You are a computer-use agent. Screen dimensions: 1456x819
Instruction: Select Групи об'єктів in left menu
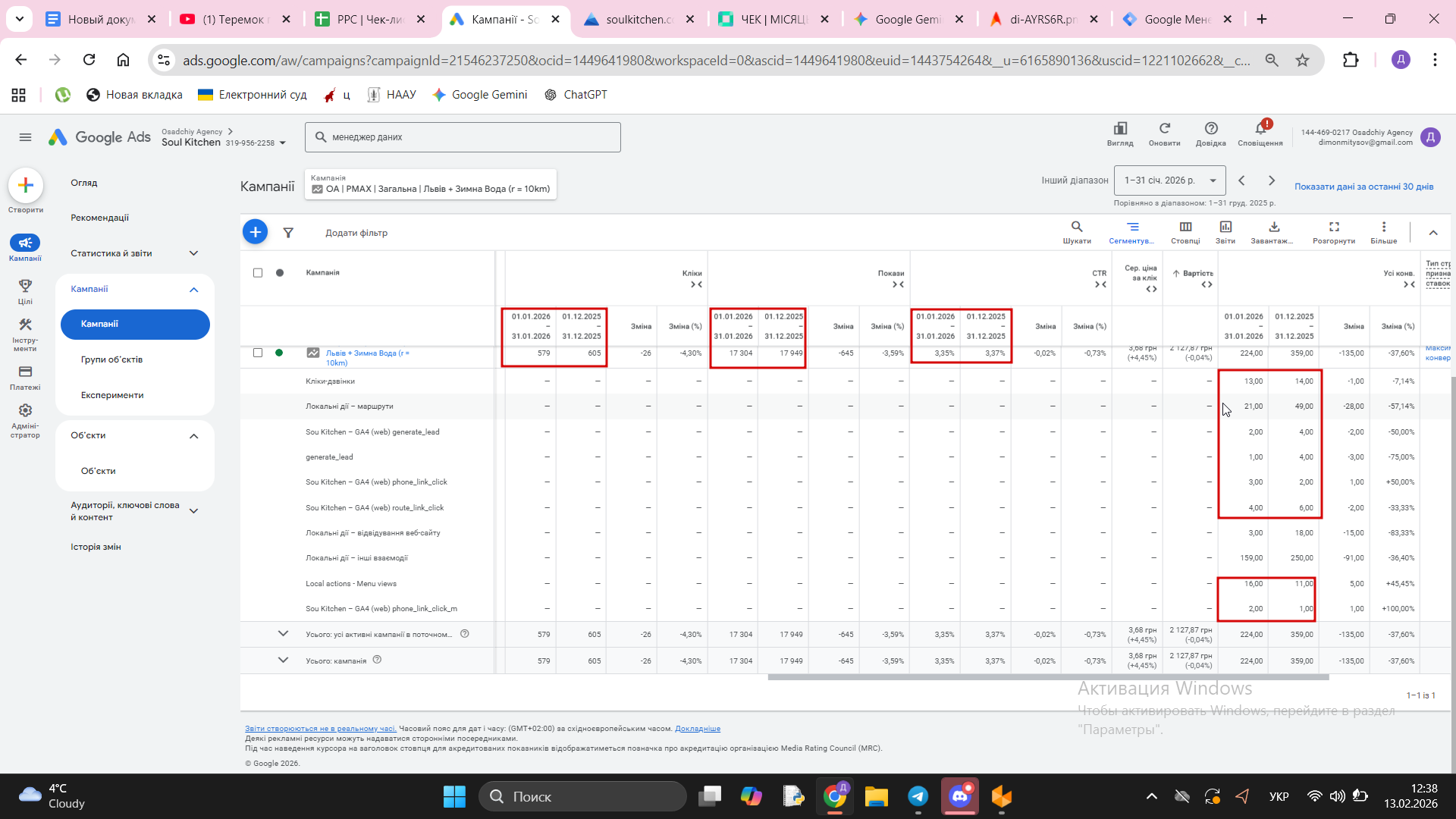[x=111, y=359]
